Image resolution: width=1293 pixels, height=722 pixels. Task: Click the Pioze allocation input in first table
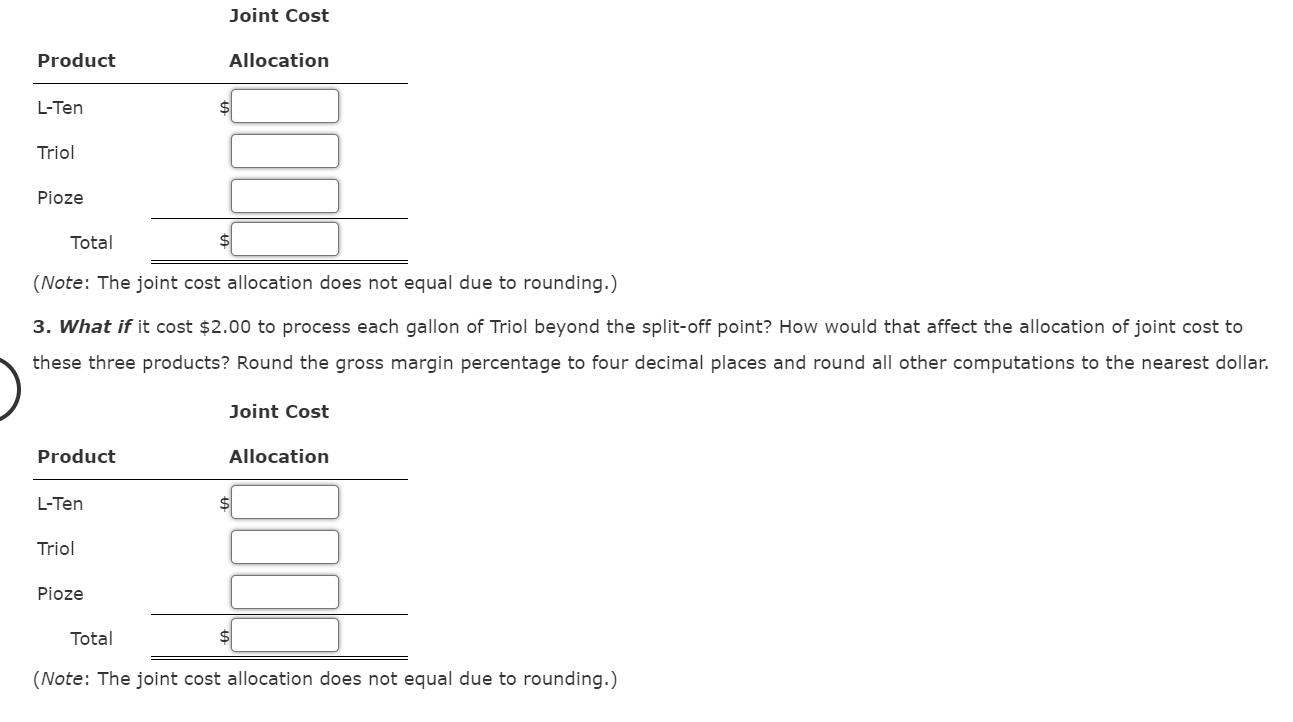[x=284, y=195]
